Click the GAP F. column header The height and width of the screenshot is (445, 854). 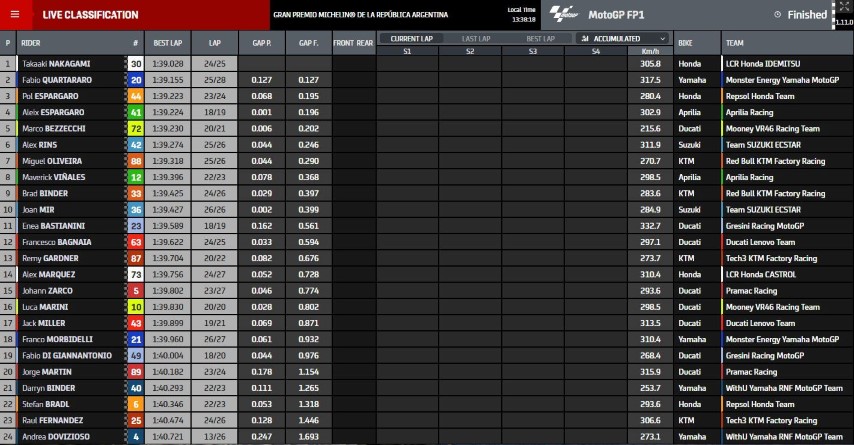(x=308, y=43)
